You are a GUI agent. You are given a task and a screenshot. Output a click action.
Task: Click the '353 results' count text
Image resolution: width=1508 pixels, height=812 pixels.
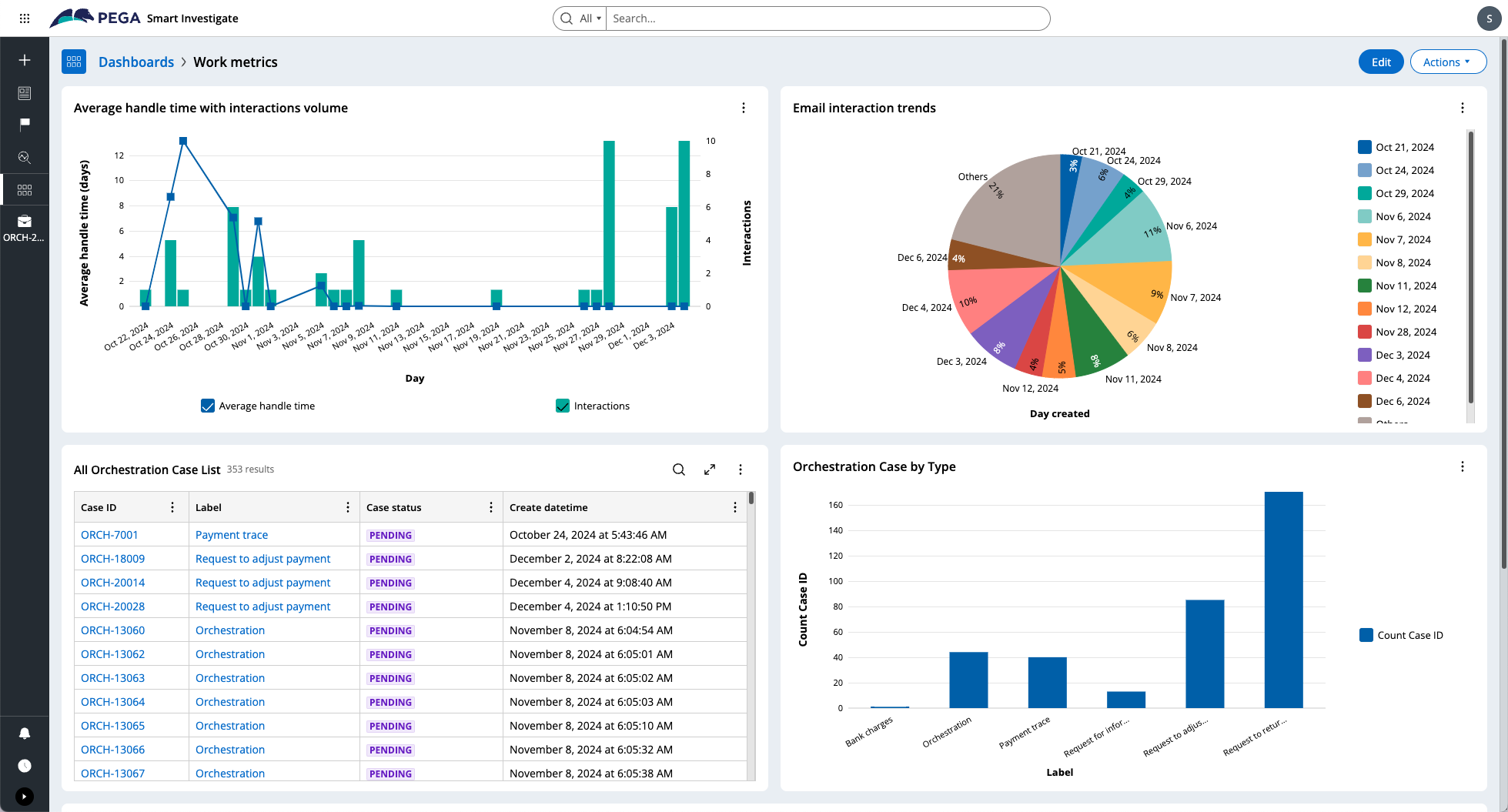(x=250, y=469)
